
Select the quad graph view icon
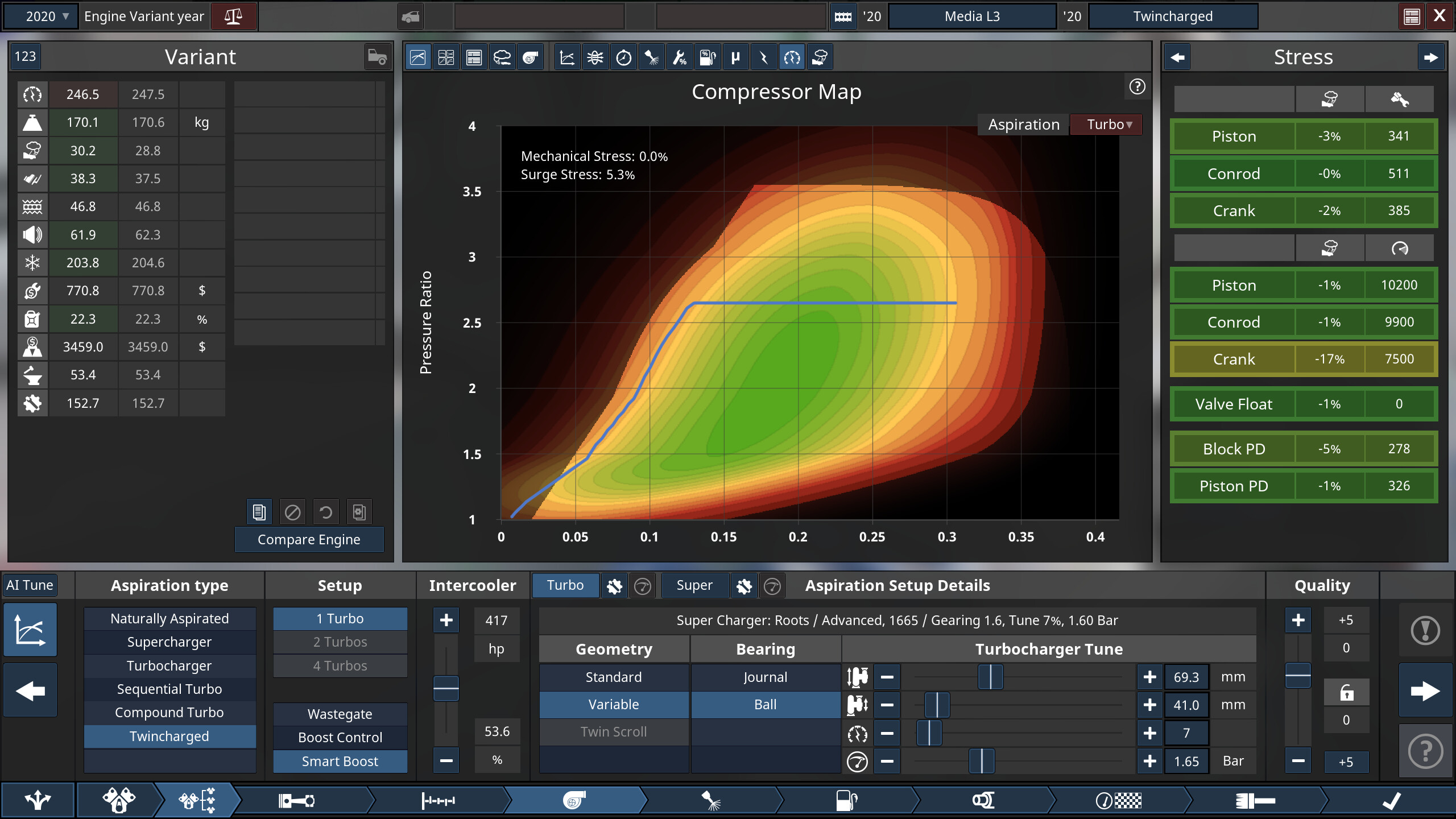point(446,57)
